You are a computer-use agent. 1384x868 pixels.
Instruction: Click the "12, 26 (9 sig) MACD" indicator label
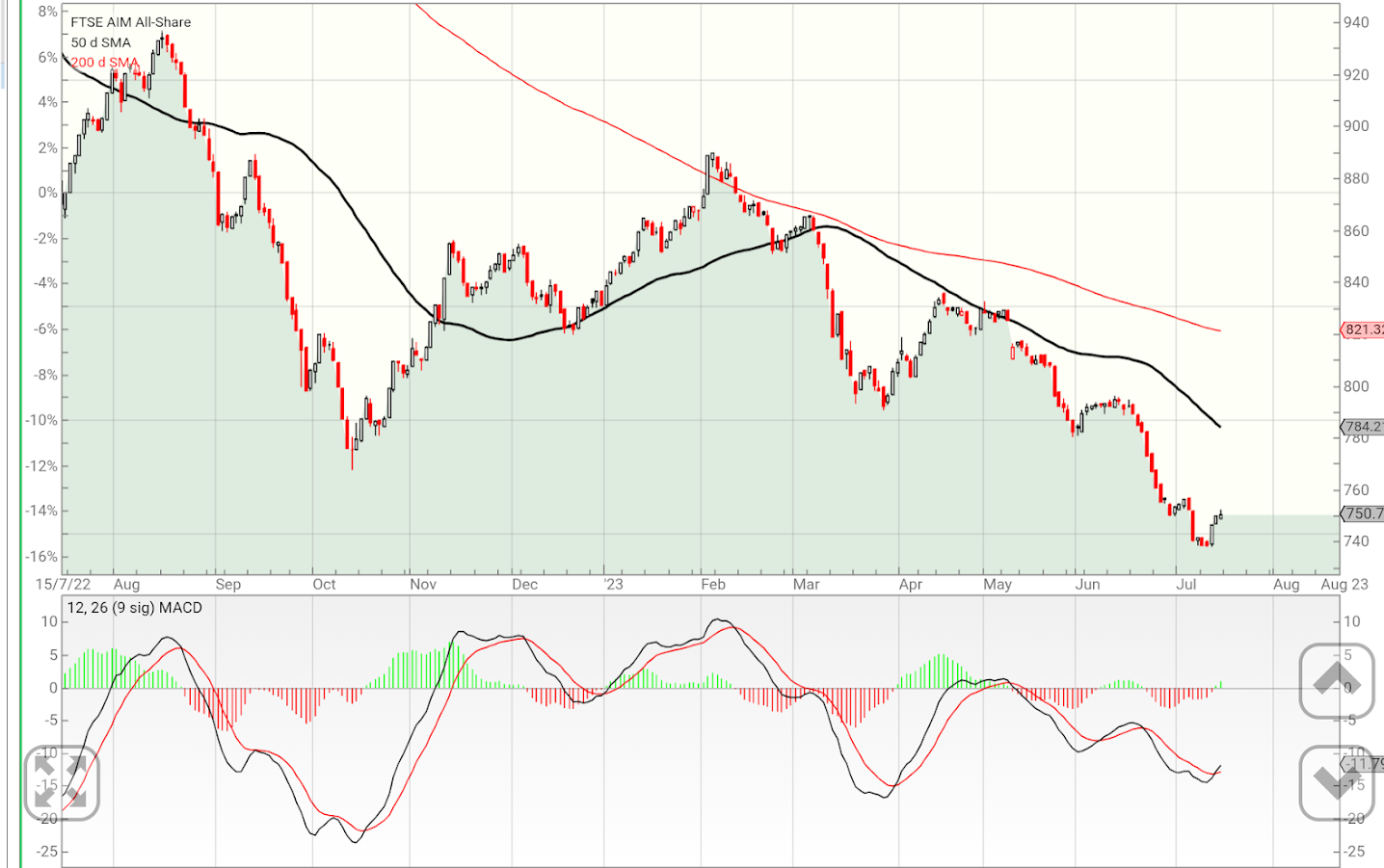pyautogui.click(x=135, y=608)
